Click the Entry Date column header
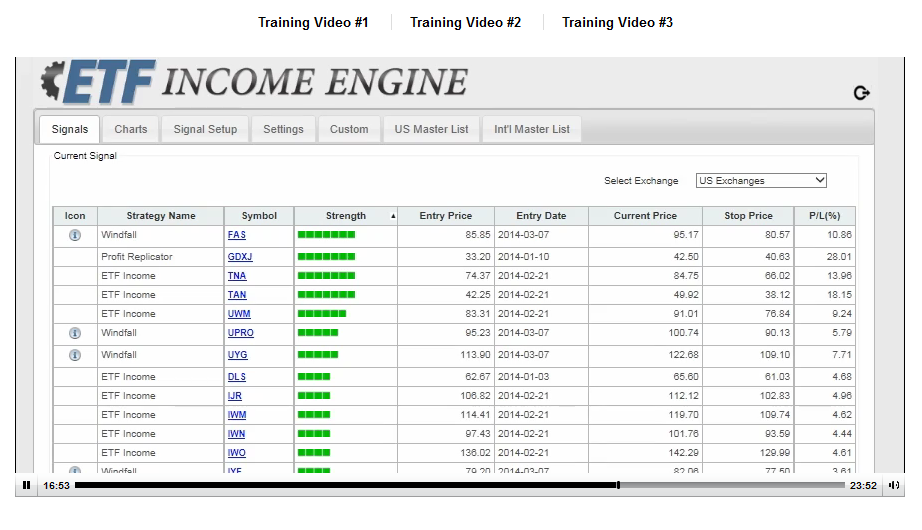Viewport: 922px width, 530px height. (541, 216)
